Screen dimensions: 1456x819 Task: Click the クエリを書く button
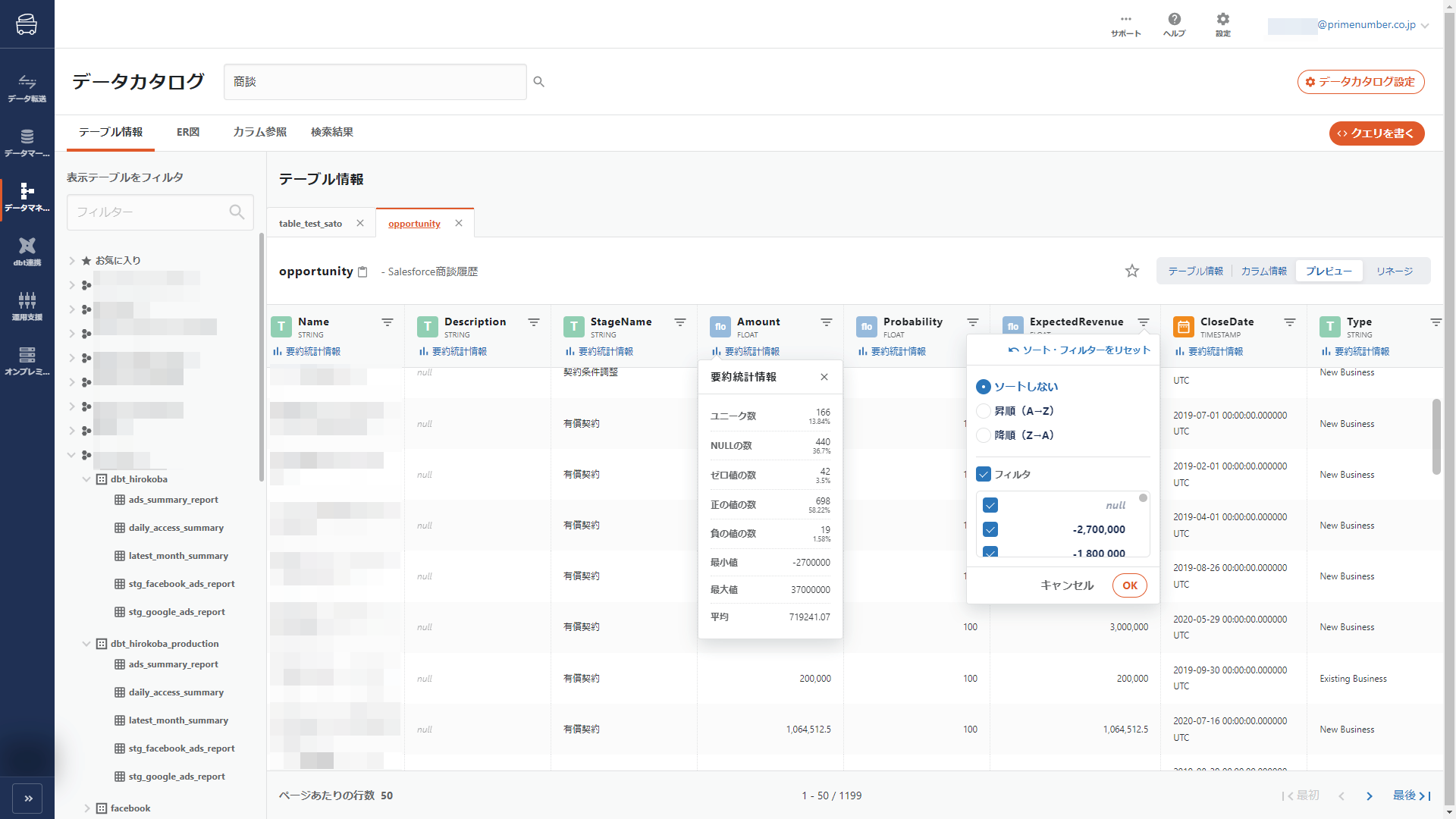[x=1376, y=133]
